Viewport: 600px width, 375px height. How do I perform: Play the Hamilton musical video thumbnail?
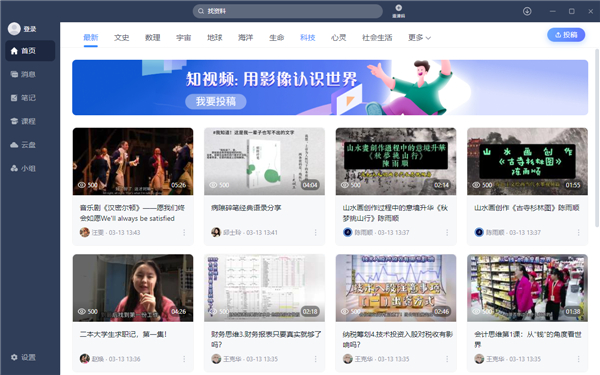133,161
